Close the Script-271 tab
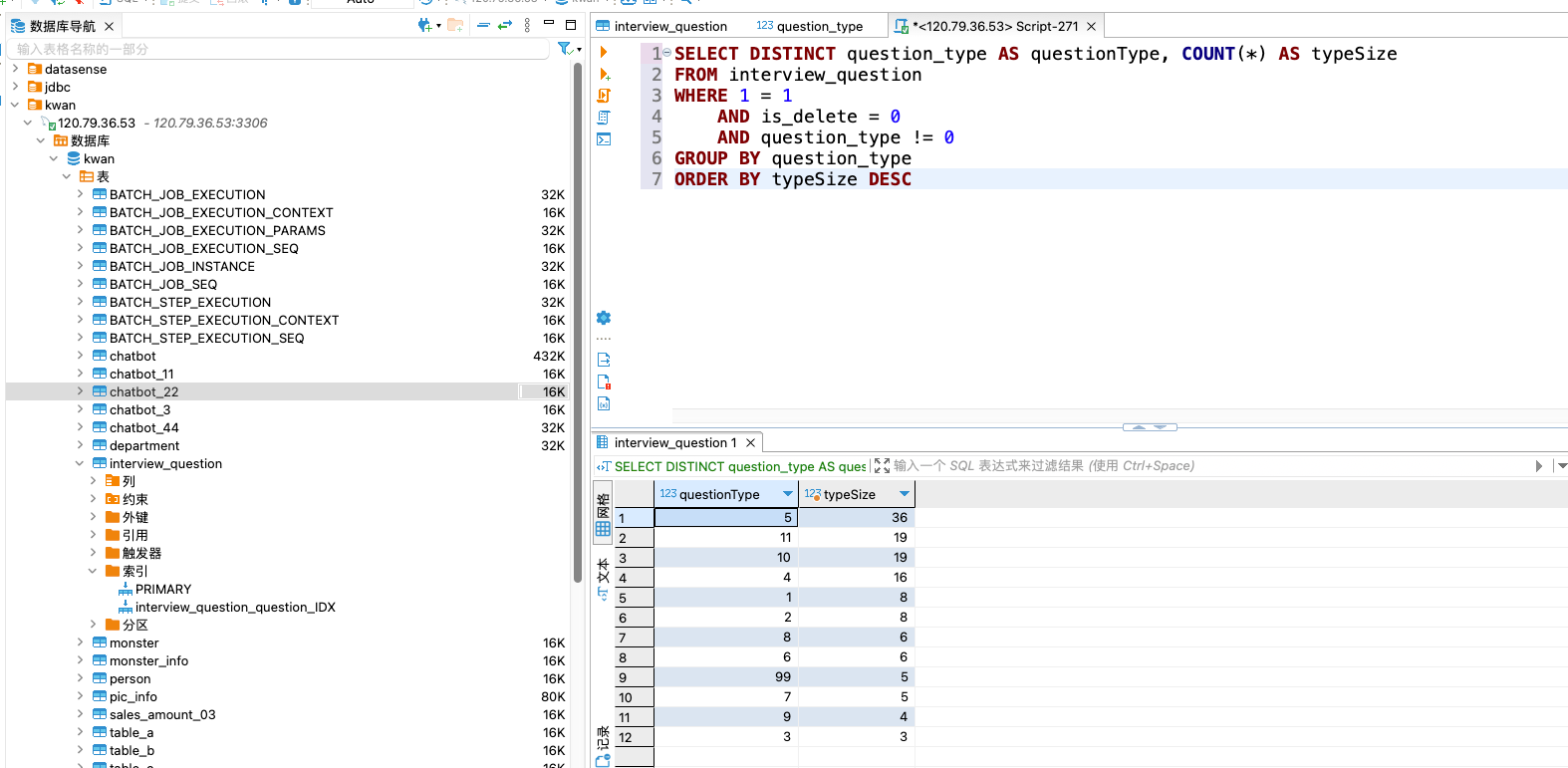1568x768 pixels. pyautogui.click(x=1091, y=26)
